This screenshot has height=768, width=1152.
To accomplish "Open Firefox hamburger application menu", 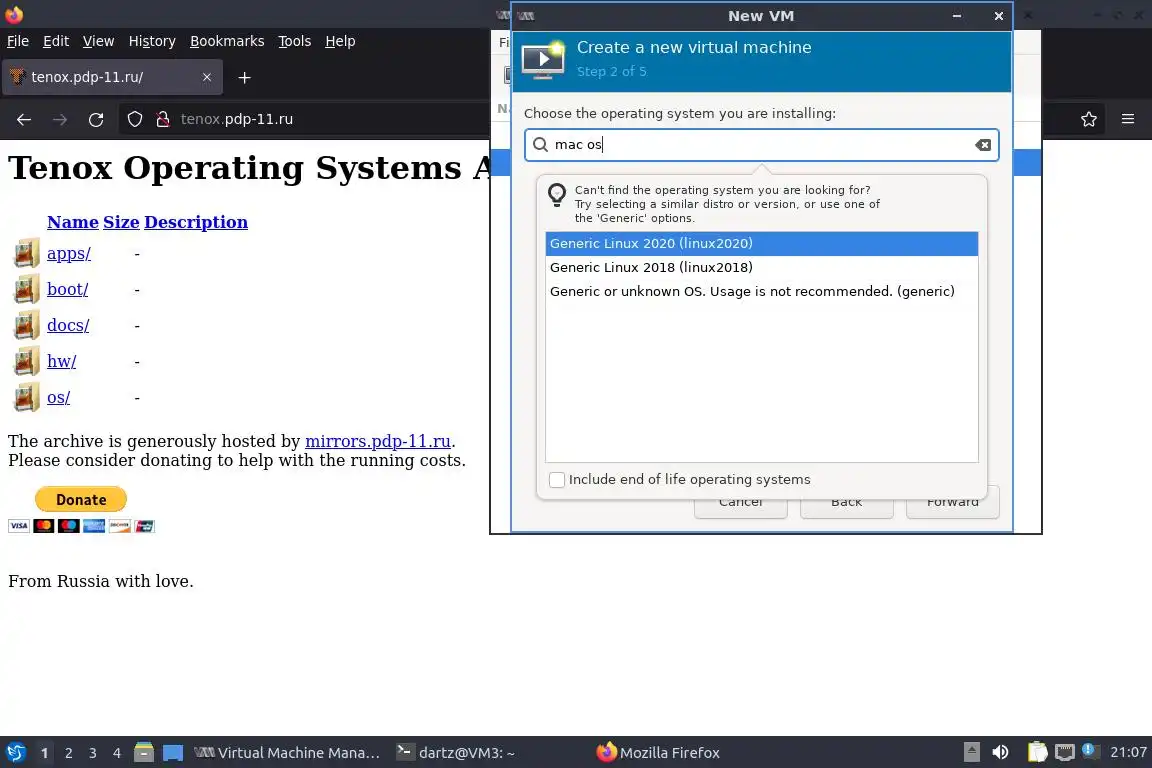I will [x=1128, y=119].
